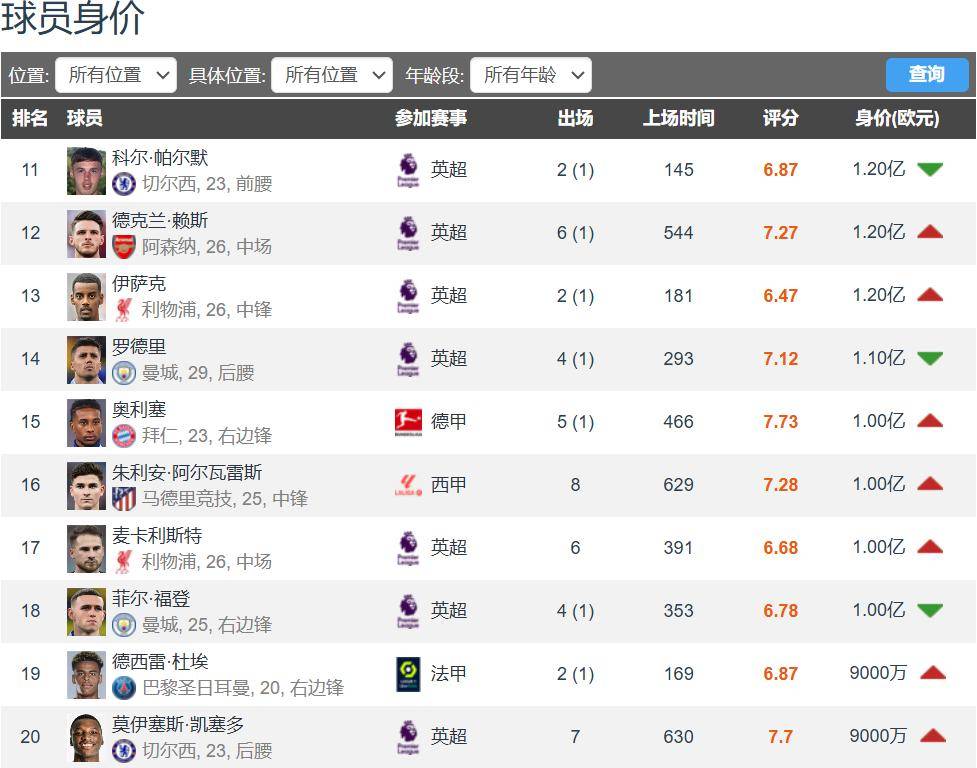Click the red up arrow beside 莫伊塞斯·凯塞多's 9000万
977x768 pixels.
click(931, 737)
